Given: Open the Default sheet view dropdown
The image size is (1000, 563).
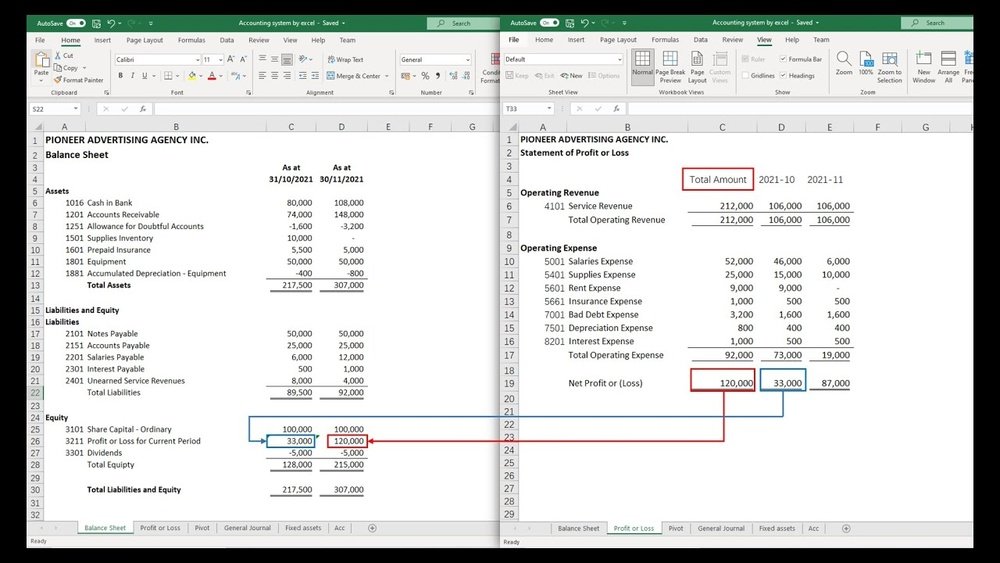Looking at the screenshot, I should click(x=618, y=60).
